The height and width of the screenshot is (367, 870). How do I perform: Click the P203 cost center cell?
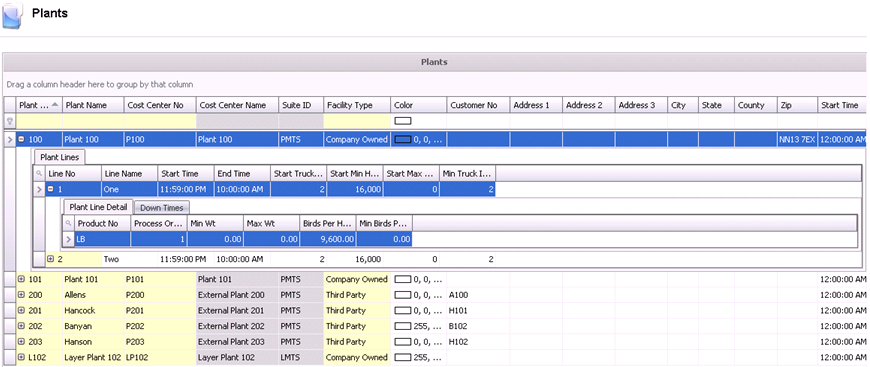[160, 341]
